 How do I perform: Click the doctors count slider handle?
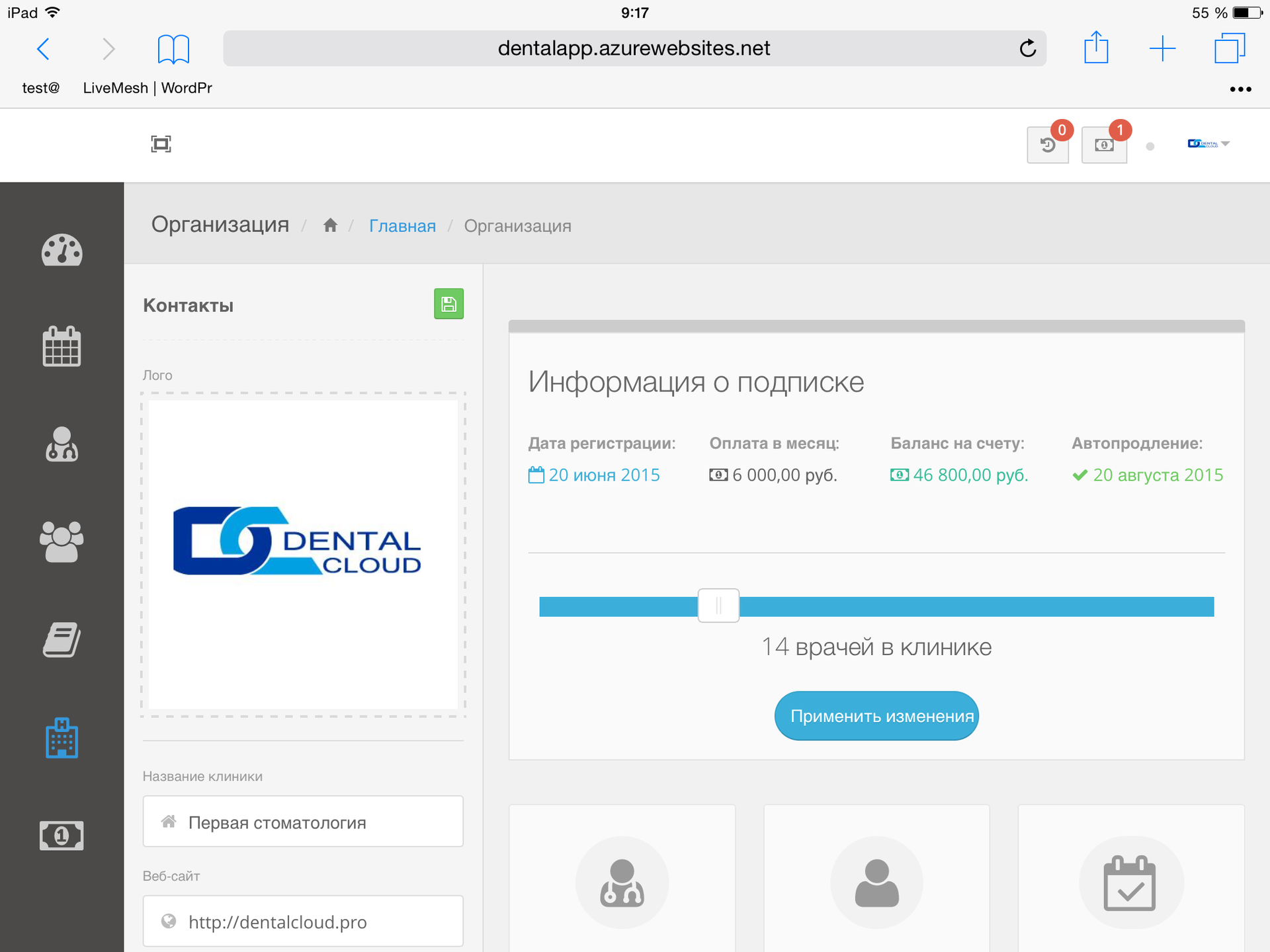point(718,606)
